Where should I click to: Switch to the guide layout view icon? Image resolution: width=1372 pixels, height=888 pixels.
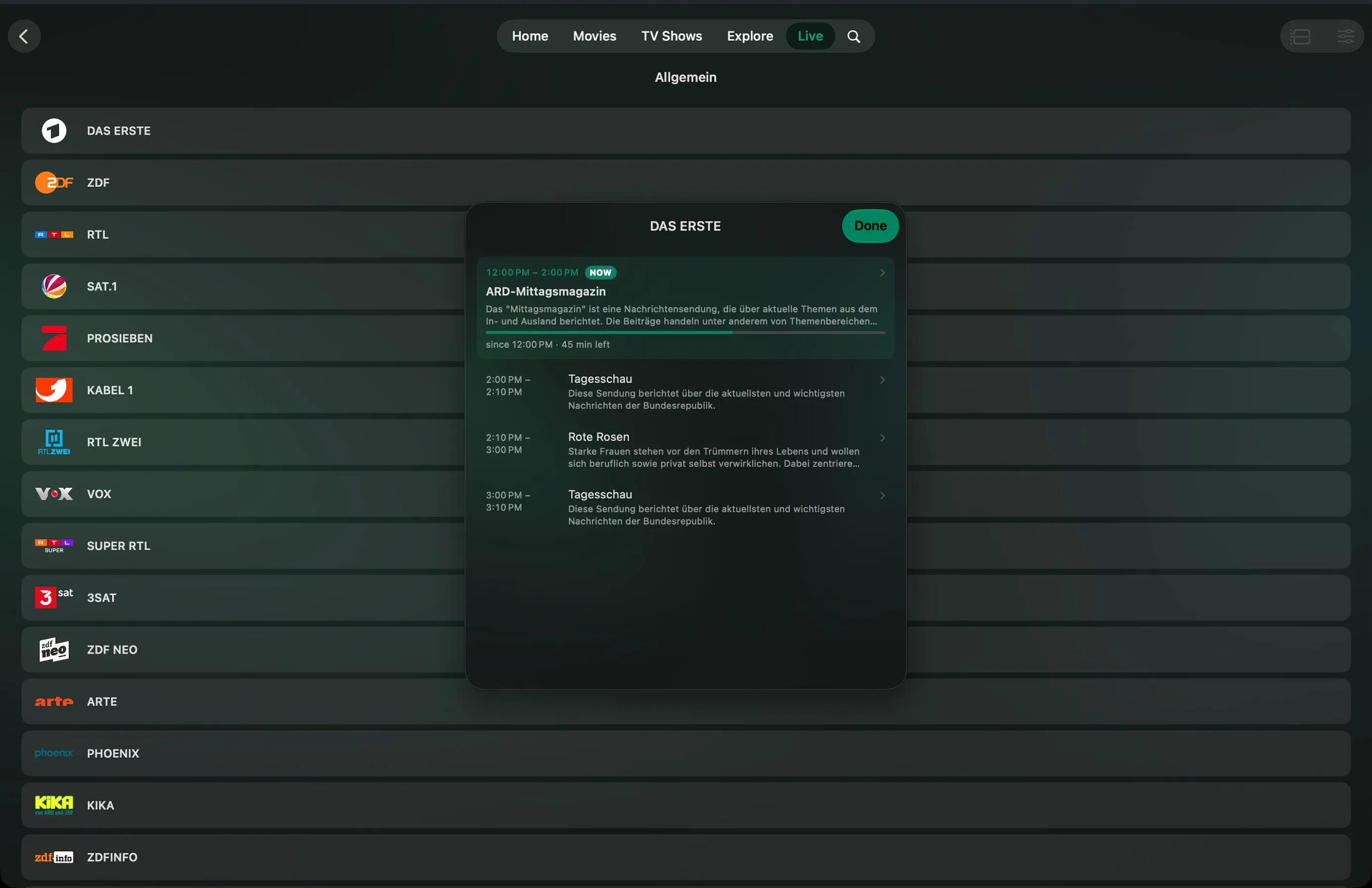coord(1300,36)
